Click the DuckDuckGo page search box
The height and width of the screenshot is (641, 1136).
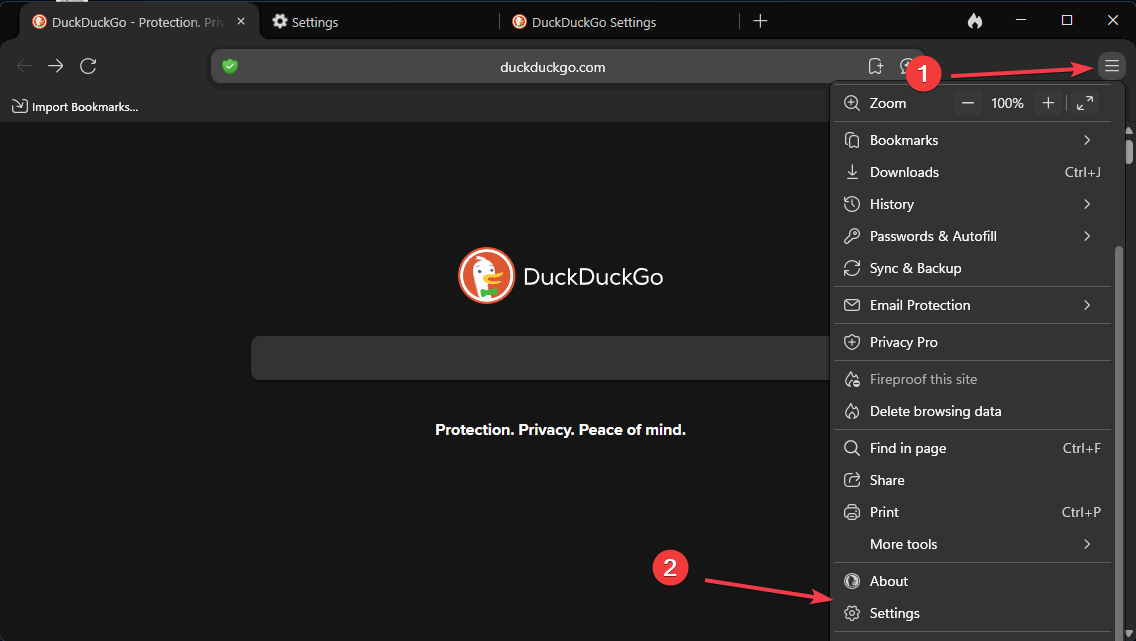point(540,358)
